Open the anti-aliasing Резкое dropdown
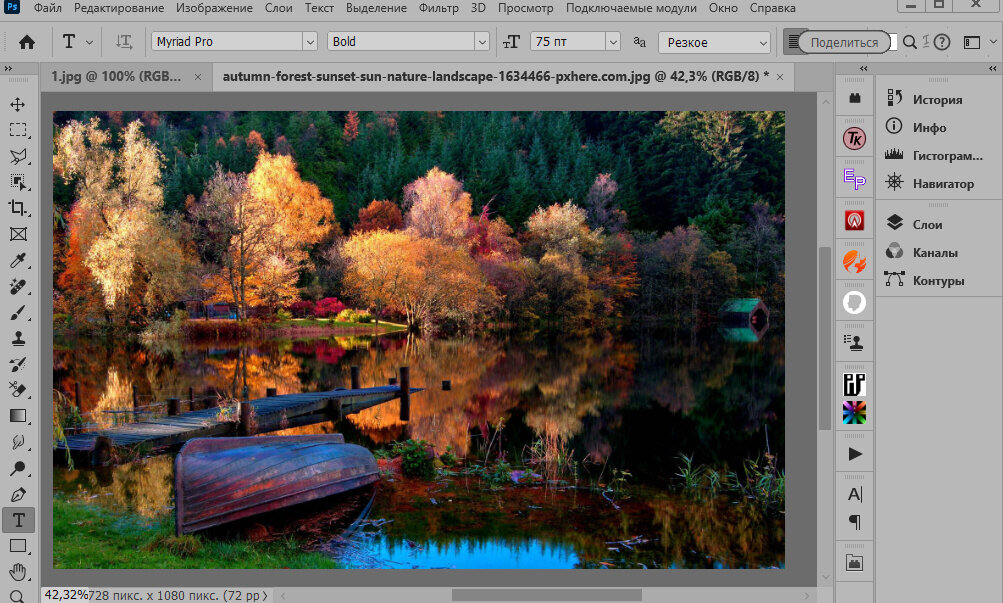 click(714, 42)
